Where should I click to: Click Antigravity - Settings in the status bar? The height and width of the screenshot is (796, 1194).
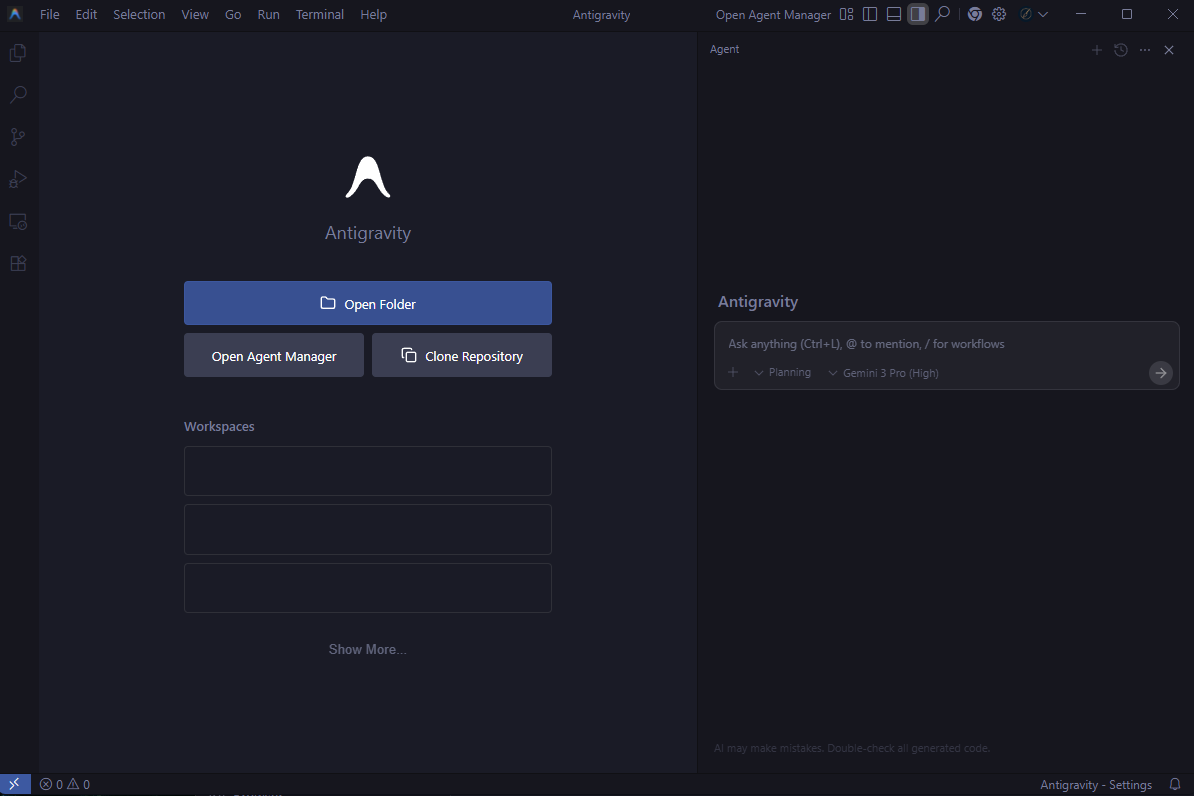1096,785
